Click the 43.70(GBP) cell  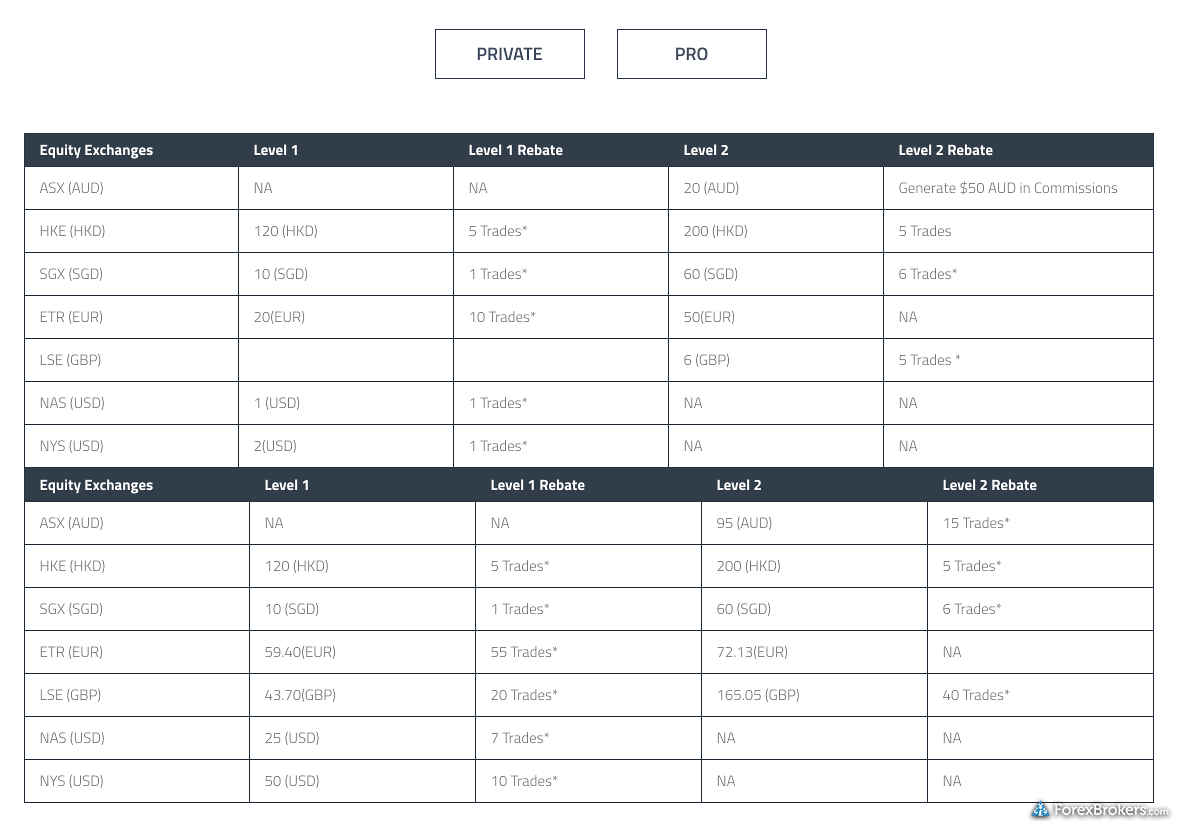362,695
